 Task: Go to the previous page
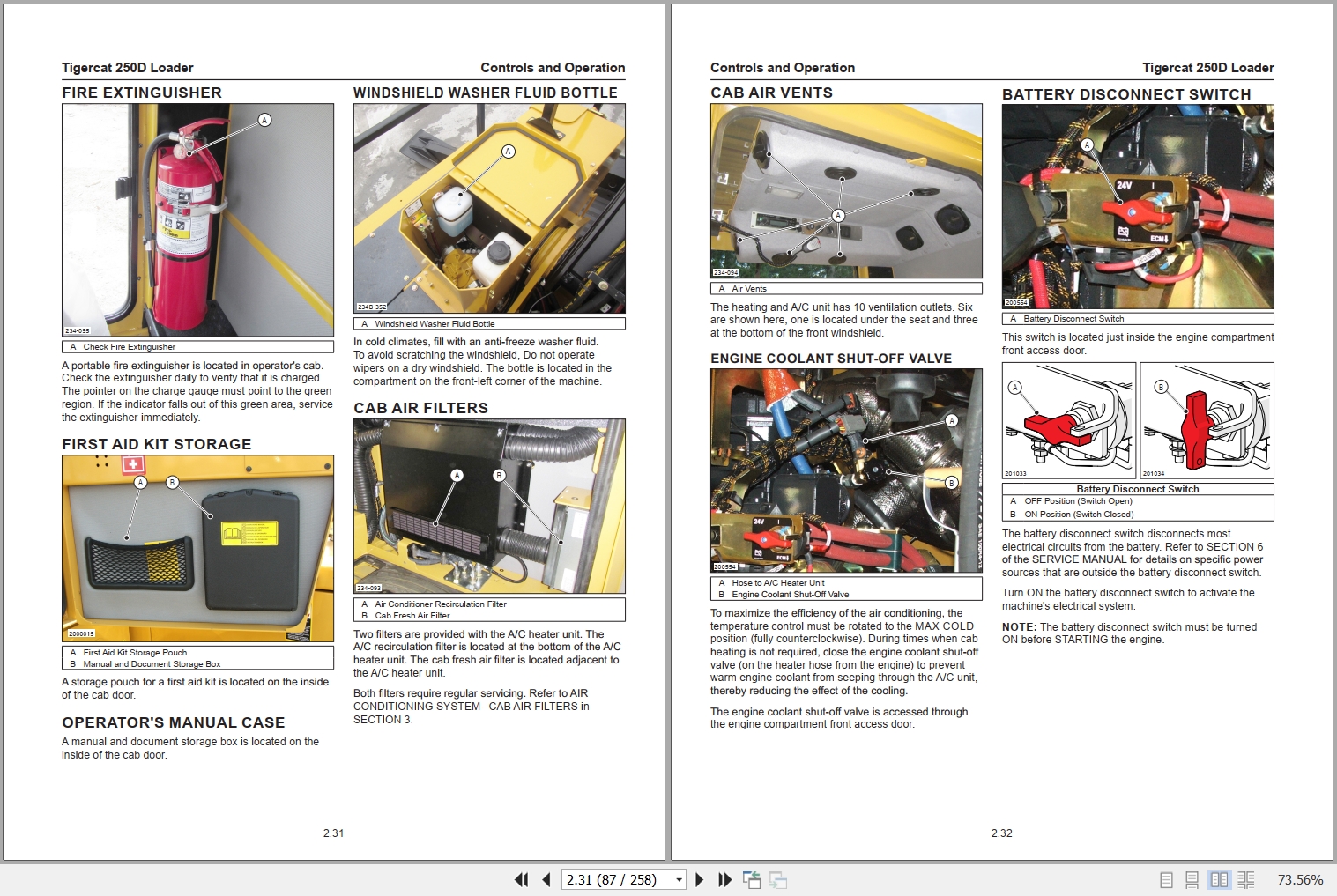coord(545,879)
